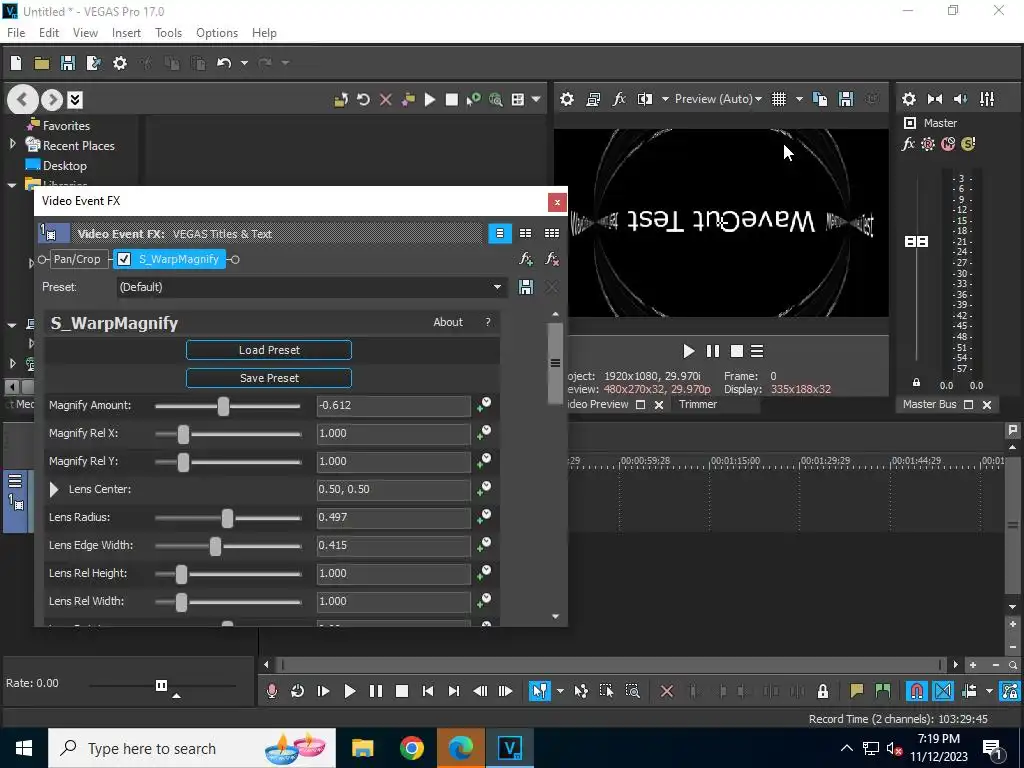Click the Save Preset button

[269, 378]
